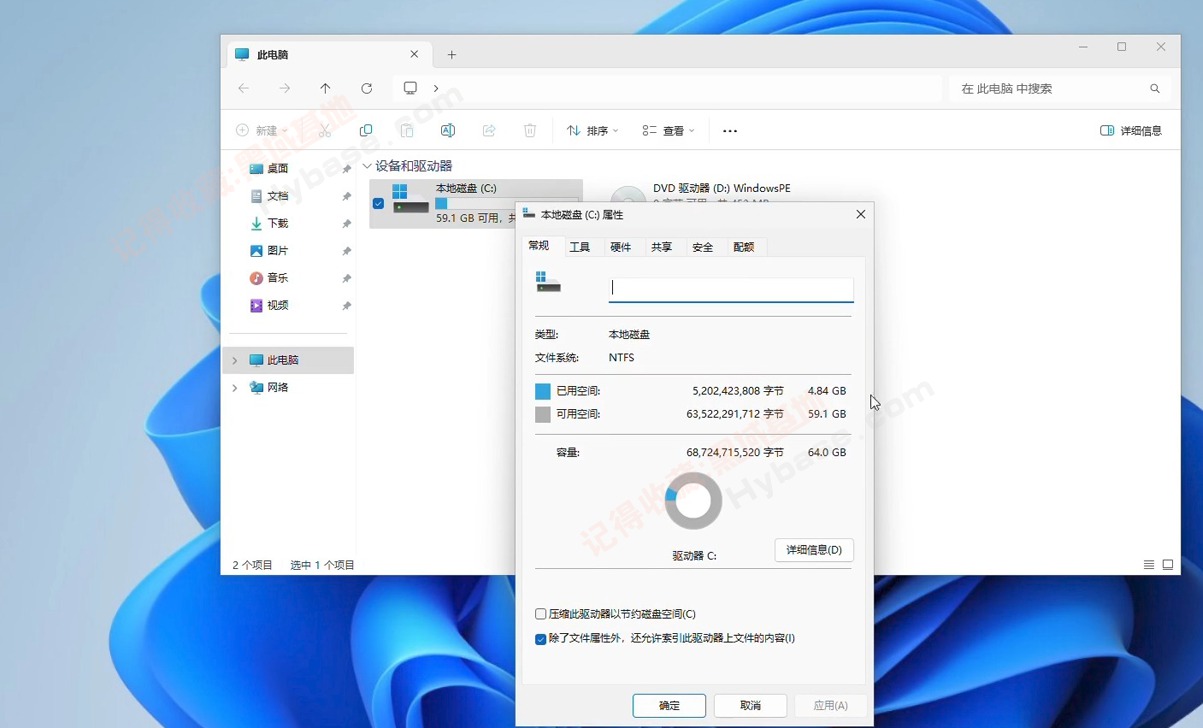
Task: Click the rename icon in toolbar
Action: tap(448, 131)
